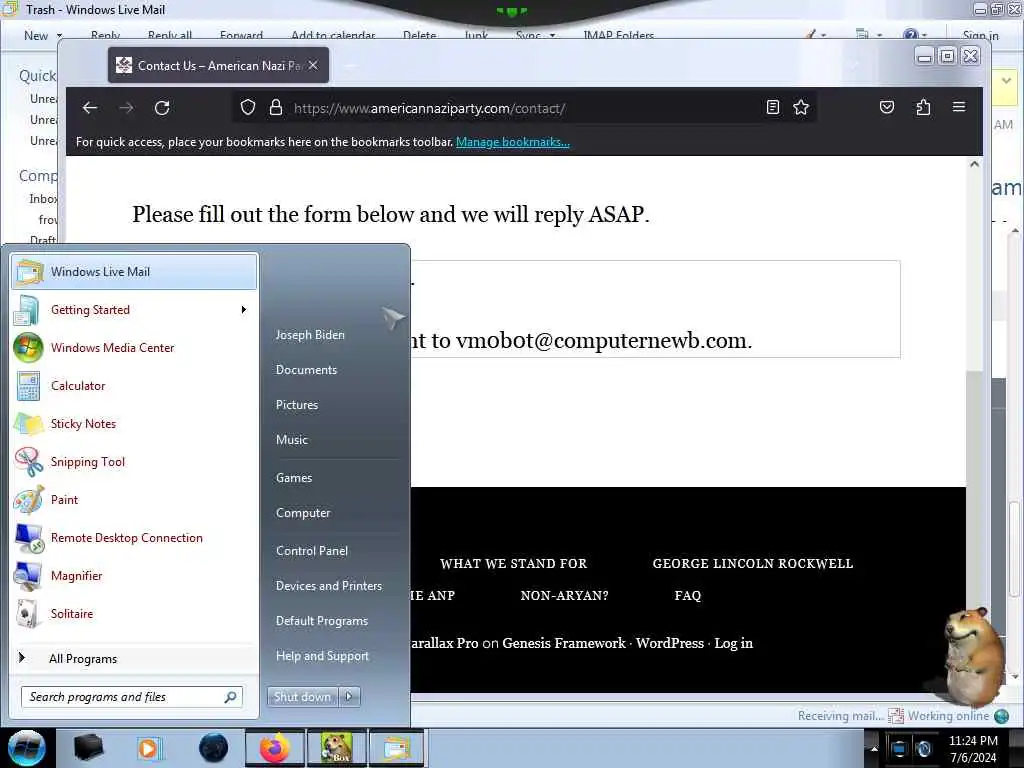This screenshot has width=1024, height=768.
Task: Click WHAT WE STAND FOR footer link
Action: 513,564
